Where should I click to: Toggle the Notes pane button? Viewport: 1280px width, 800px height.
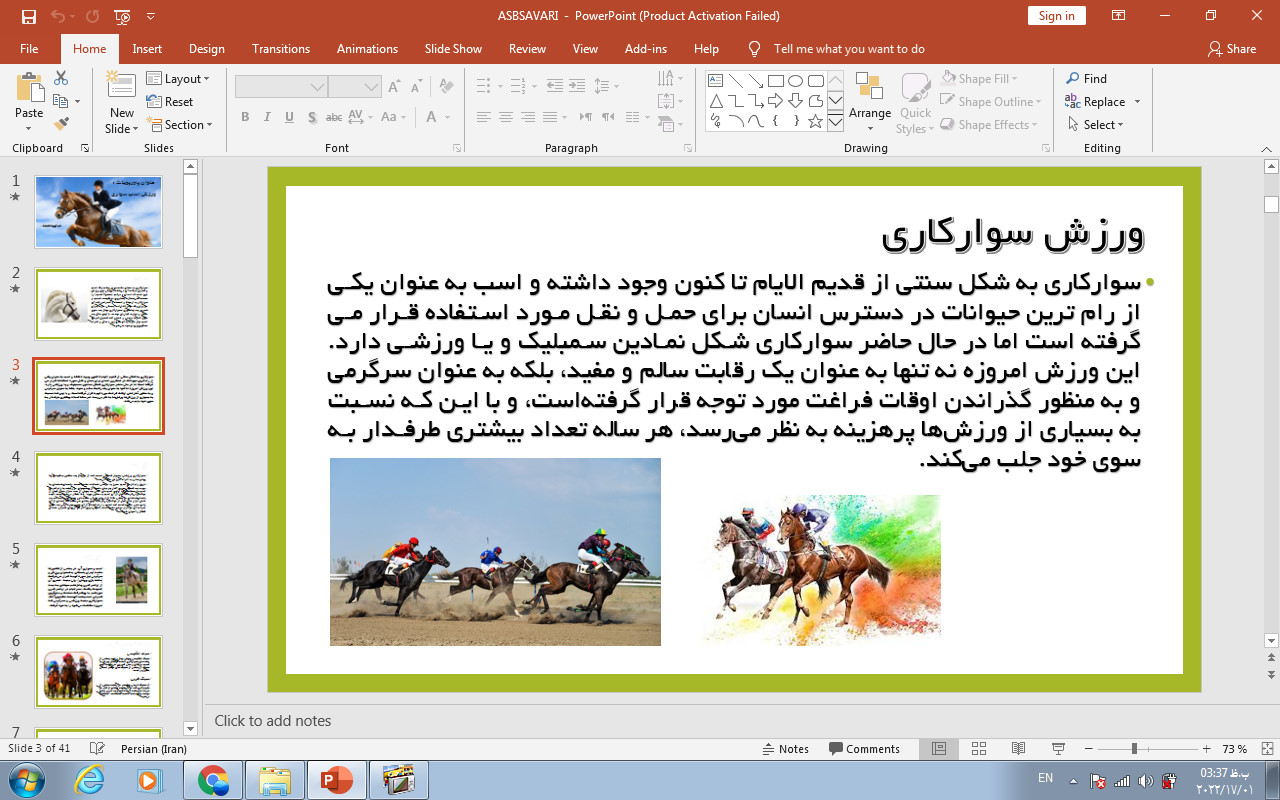785,749
